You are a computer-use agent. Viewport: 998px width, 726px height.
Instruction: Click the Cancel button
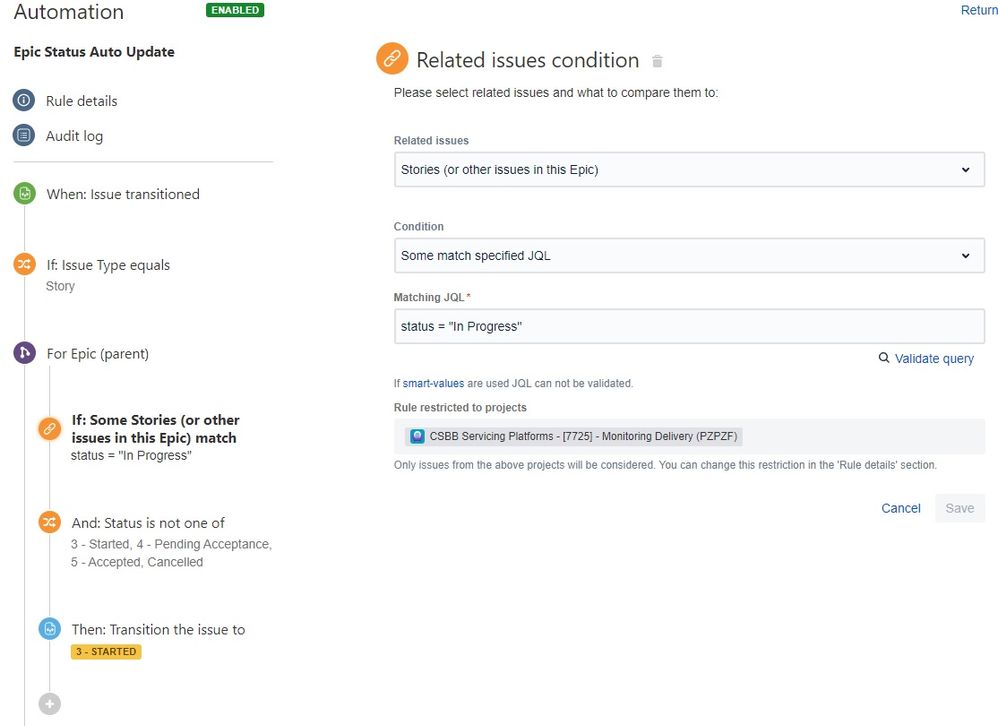click(x=901, y=508)
